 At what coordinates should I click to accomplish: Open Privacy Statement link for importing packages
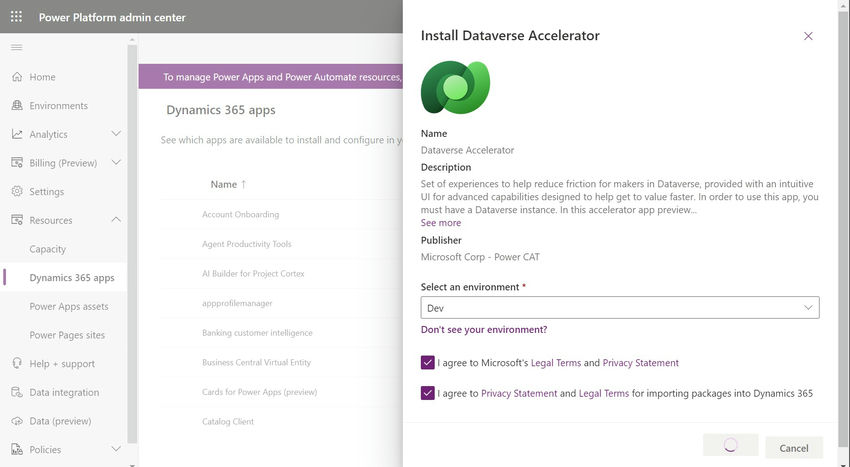(519, 393)
